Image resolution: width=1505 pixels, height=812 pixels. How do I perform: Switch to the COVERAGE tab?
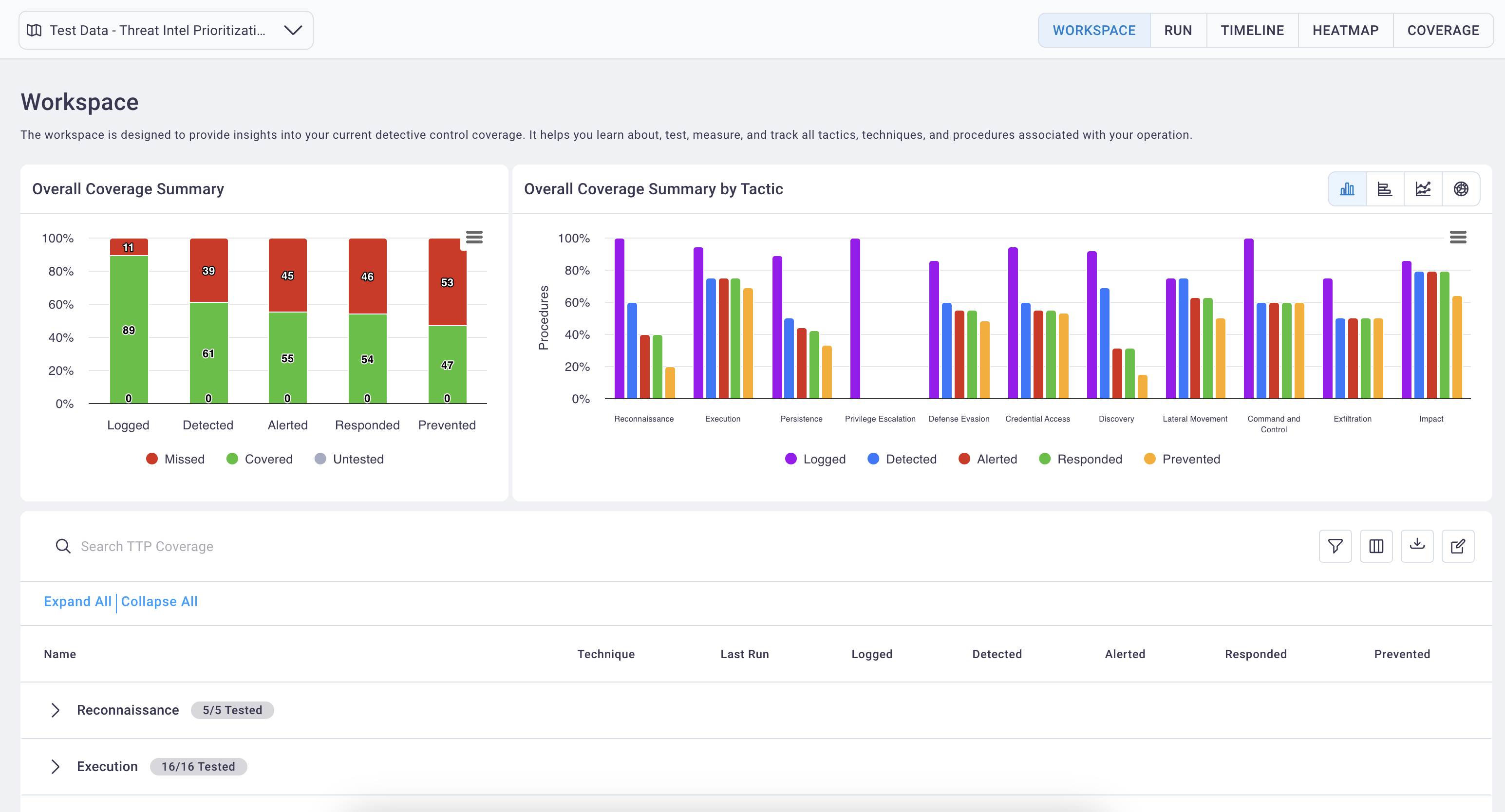pyautogui.click(x=1443, y=30)
